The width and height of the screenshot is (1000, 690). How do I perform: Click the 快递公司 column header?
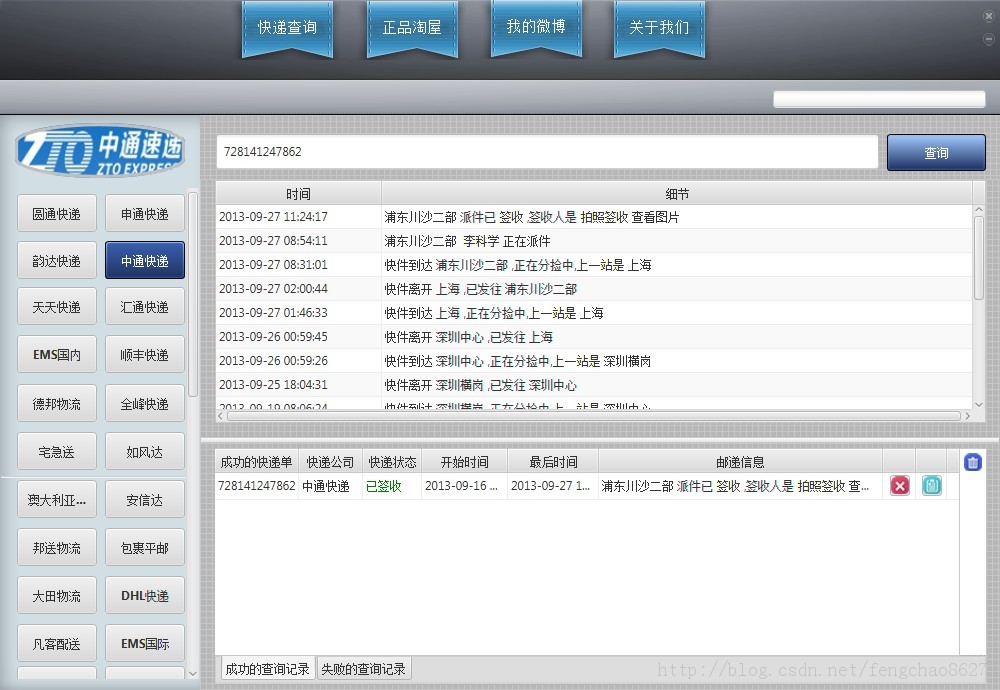coord(330,462)
